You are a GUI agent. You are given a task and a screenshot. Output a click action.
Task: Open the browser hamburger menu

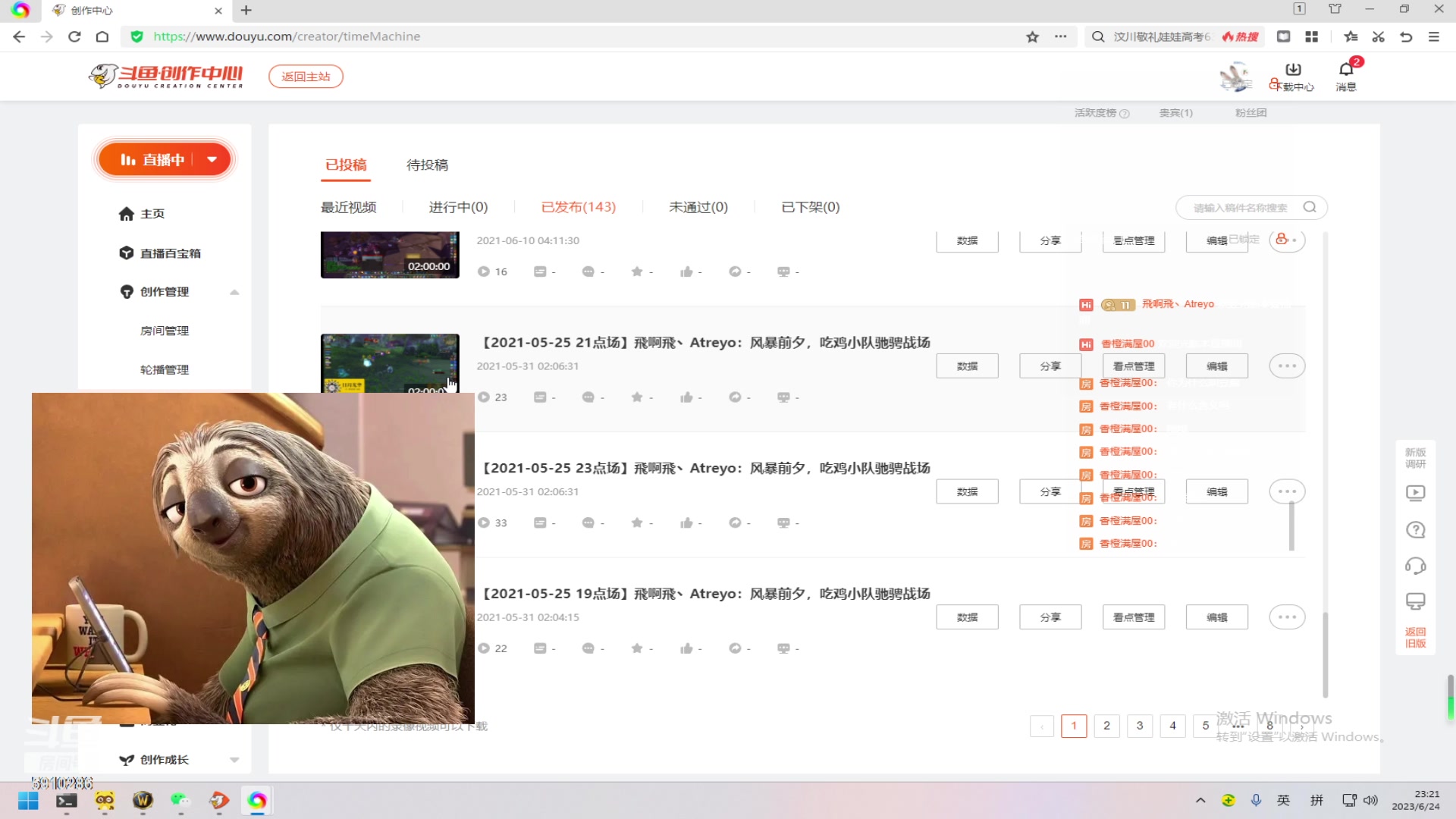(x=1433, y=36)
